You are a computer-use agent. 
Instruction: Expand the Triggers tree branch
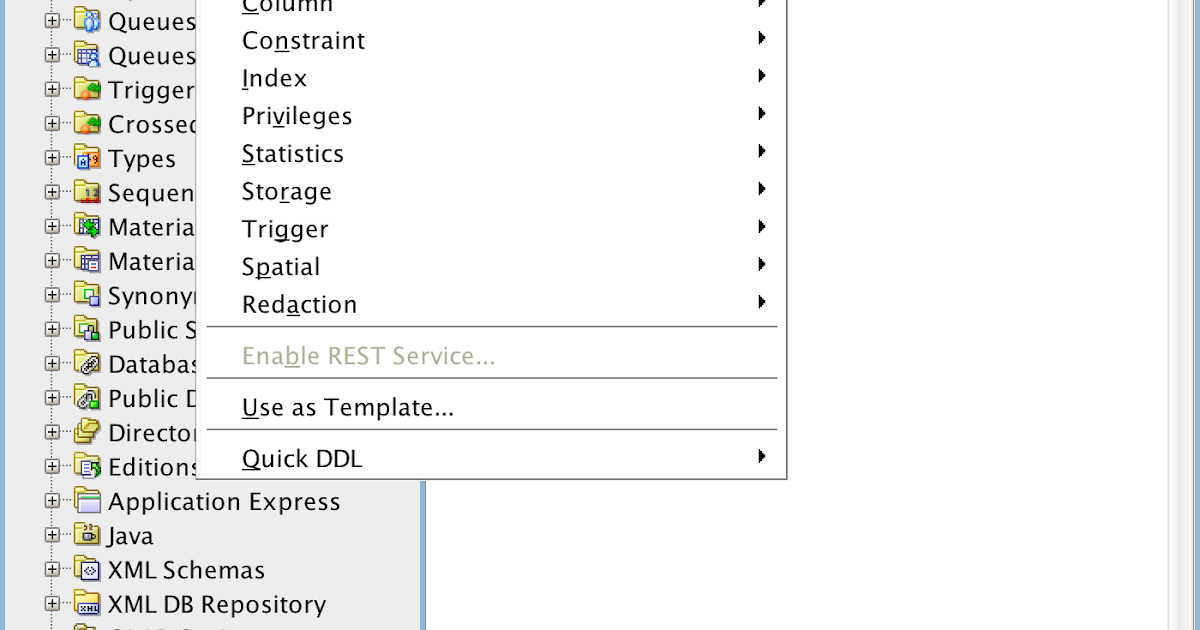tap(52, 90)
